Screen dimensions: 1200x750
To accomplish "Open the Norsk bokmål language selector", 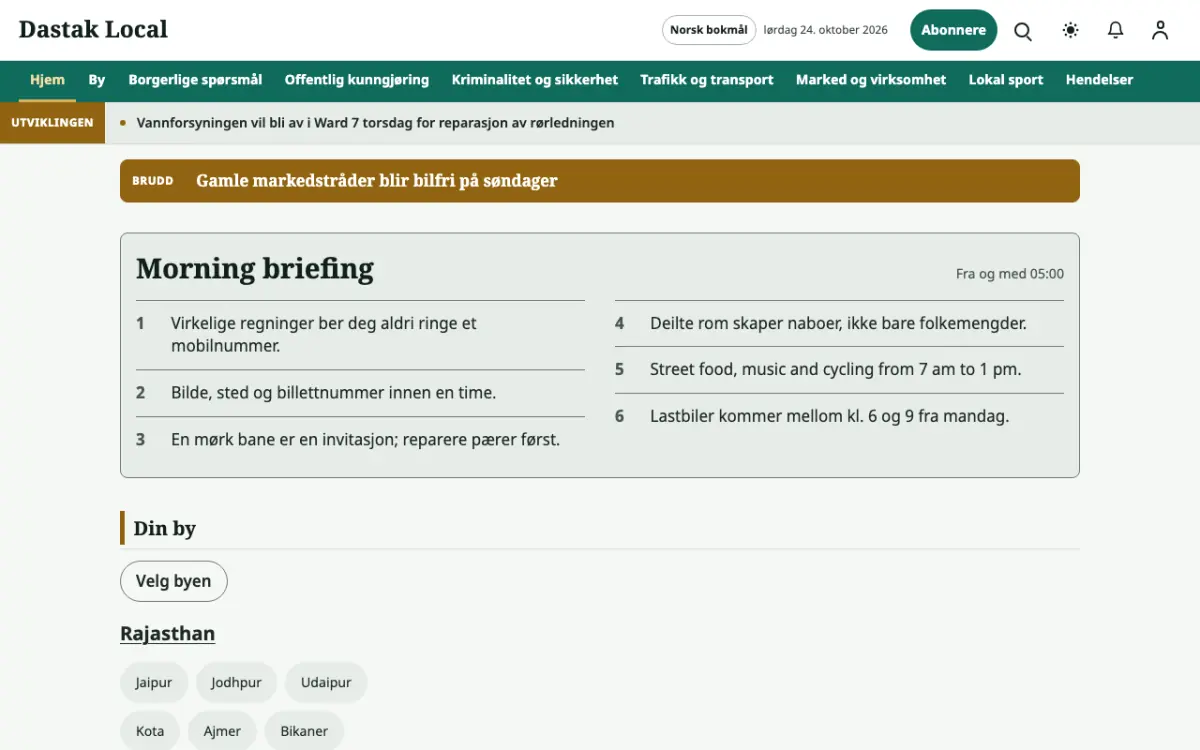I will coord(709,30).
